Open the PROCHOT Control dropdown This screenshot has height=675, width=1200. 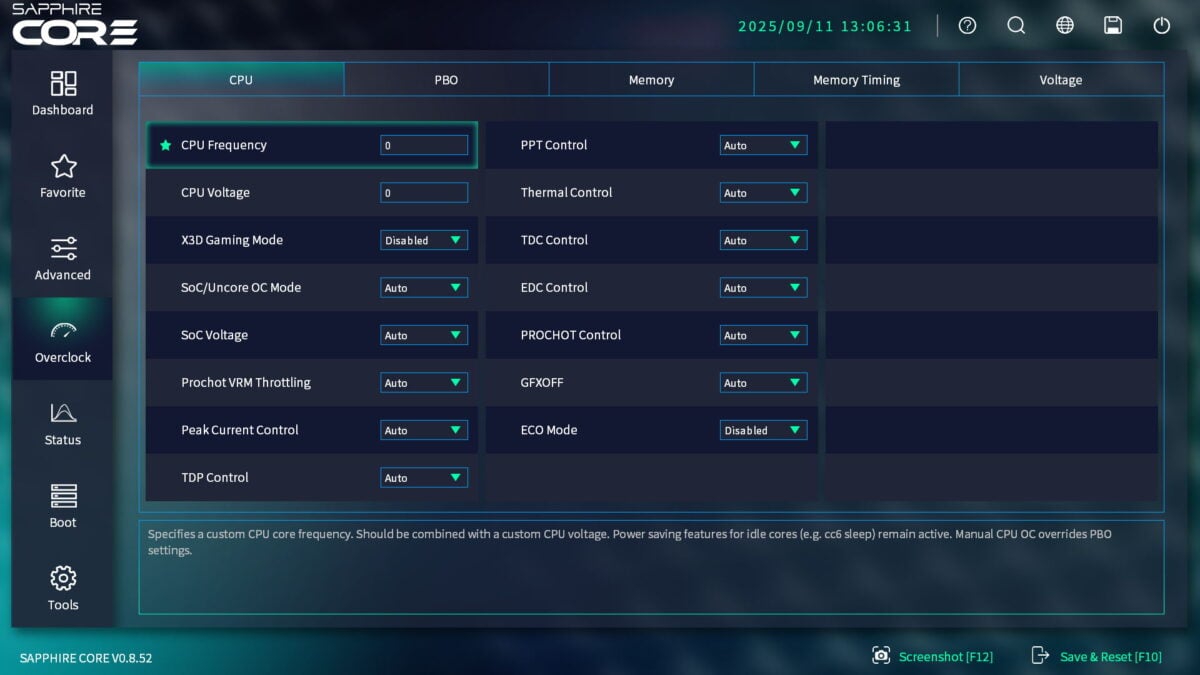tap(763, 335)
